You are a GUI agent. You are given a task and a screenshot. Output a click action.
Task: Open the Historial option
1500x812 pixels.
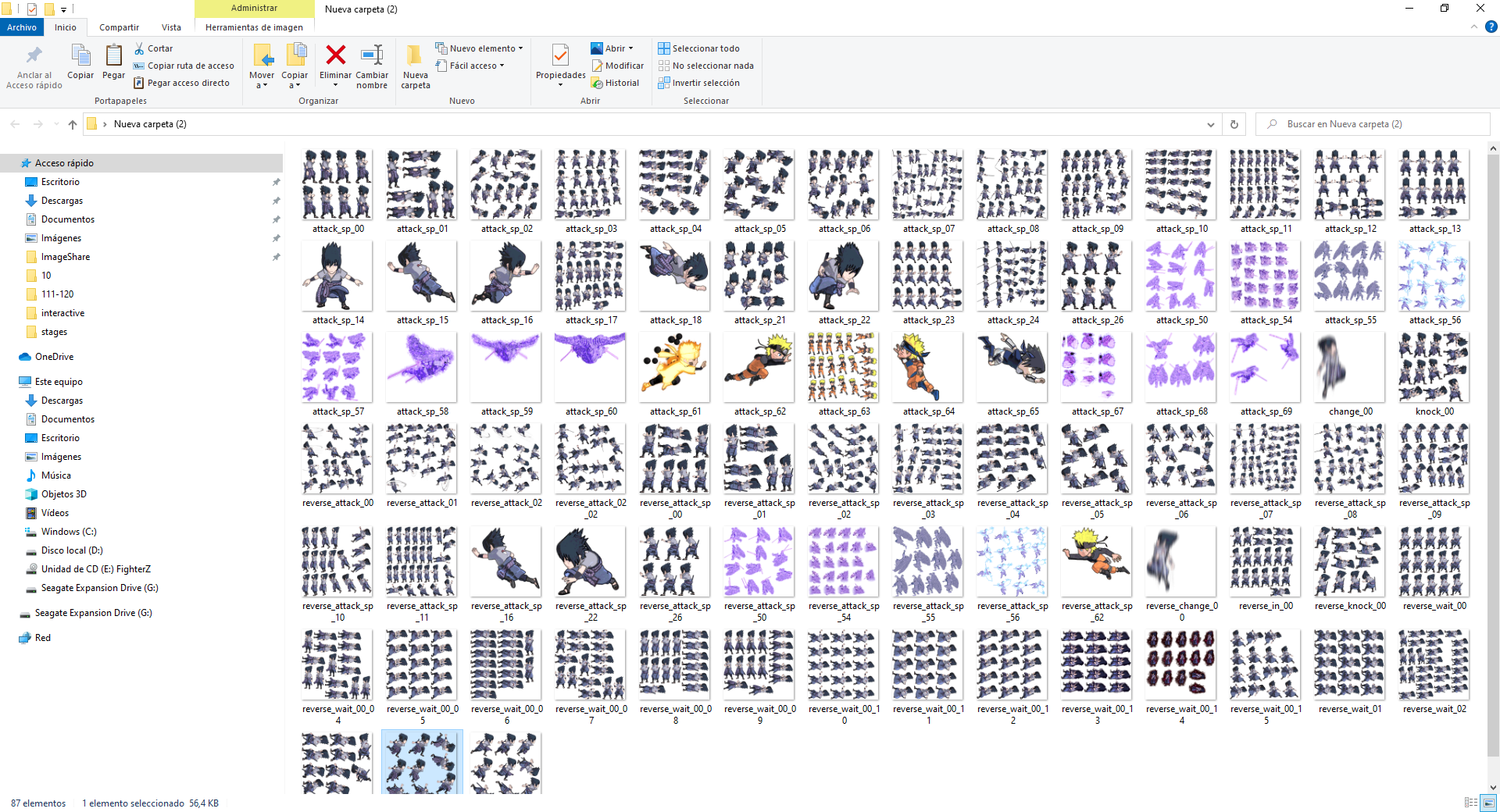pos(616,83)
